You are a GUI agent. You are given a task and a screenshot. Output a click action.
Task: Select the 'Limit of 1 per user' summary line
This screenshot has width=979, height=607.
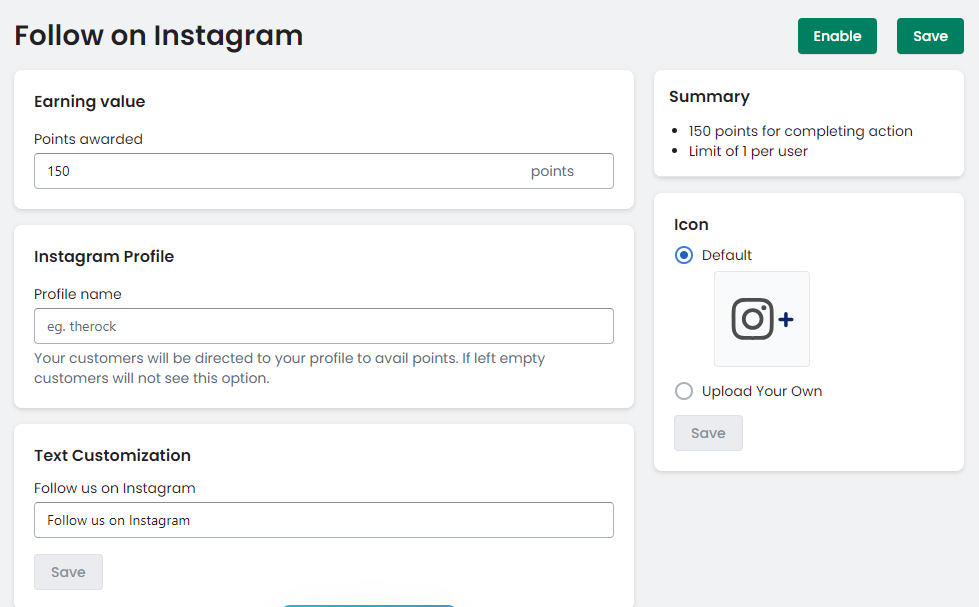pyautogui.click(x=748, y=151)
